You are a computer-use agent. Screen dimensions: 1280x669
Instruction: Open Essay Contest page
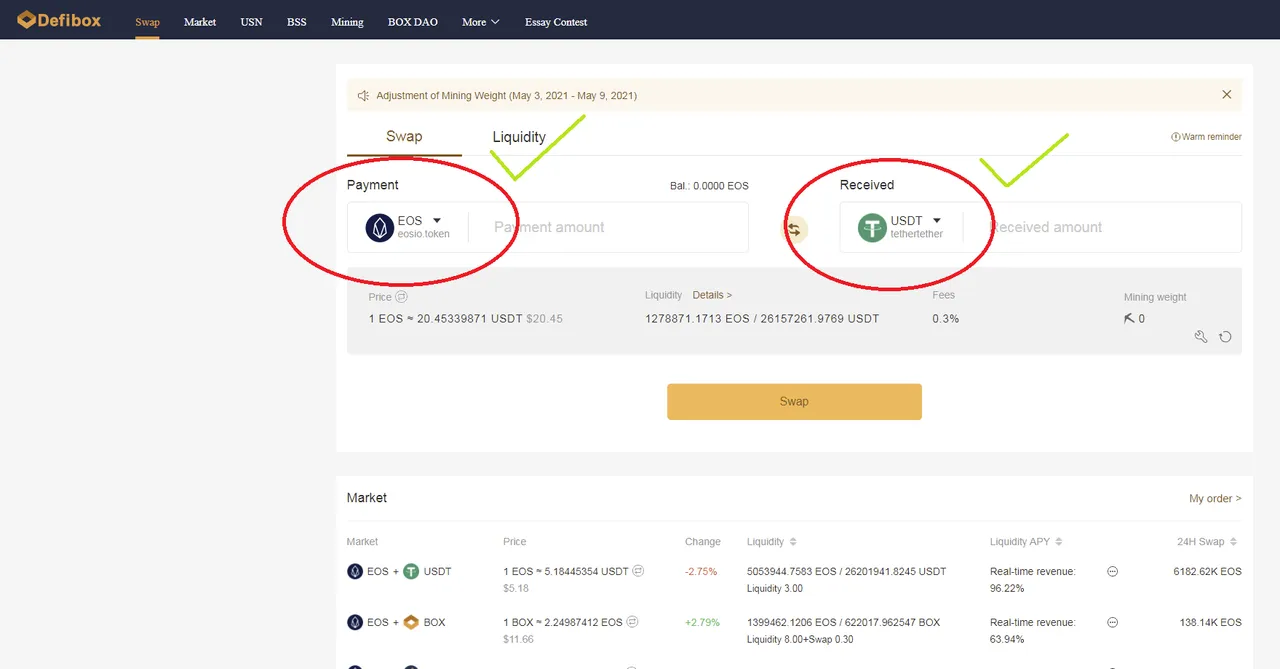(x=556, y=22)
